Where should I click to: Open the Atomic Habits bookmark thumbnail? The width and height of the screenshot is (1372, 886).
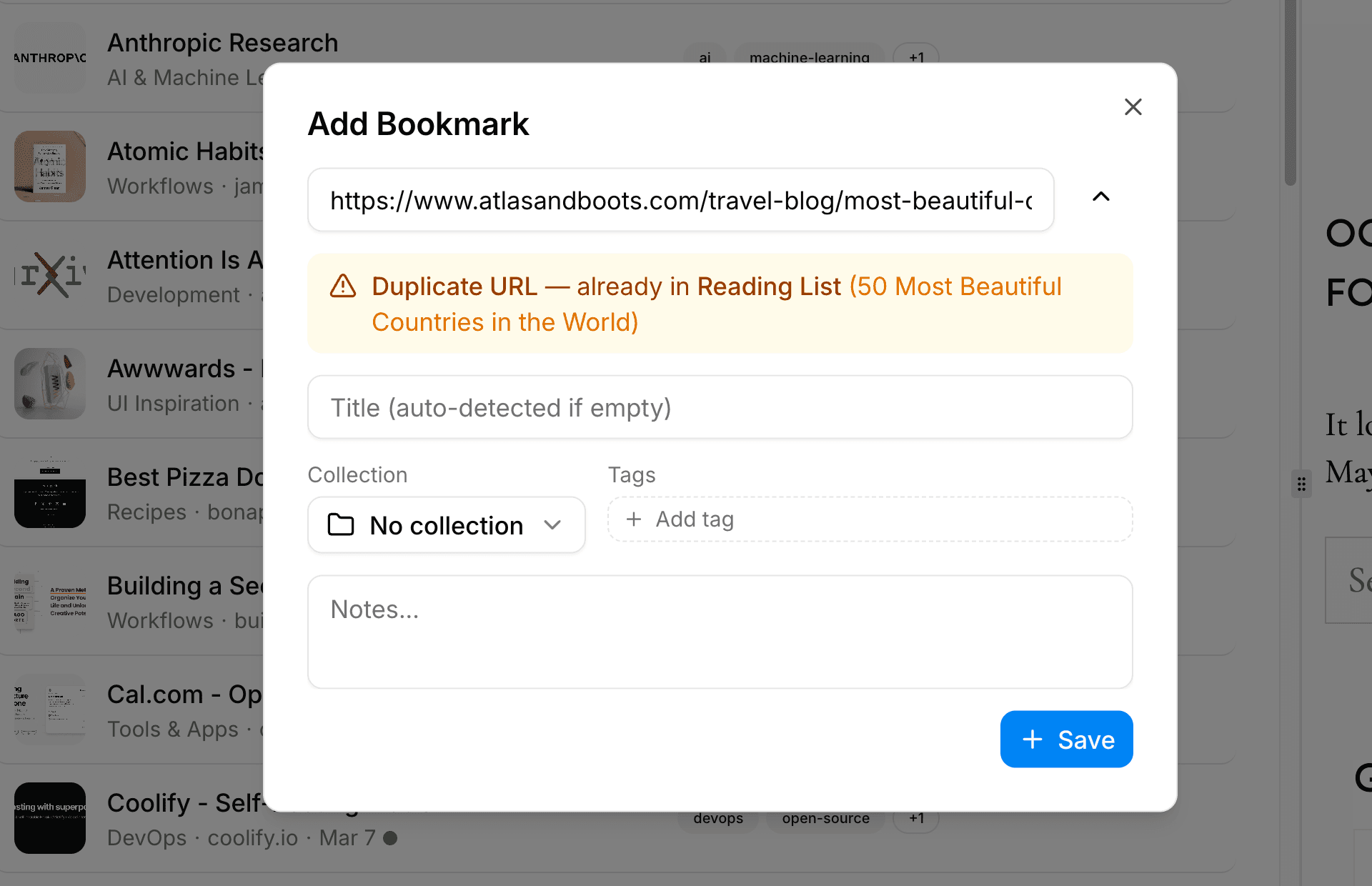point(50,166)
